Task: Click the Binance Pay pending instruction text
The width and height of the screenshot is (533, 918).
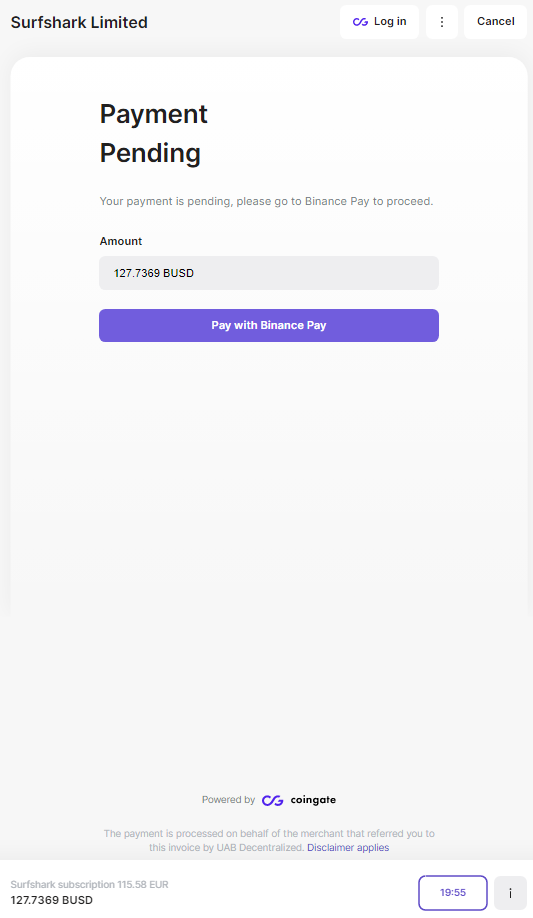Action: tap(266, 201)
